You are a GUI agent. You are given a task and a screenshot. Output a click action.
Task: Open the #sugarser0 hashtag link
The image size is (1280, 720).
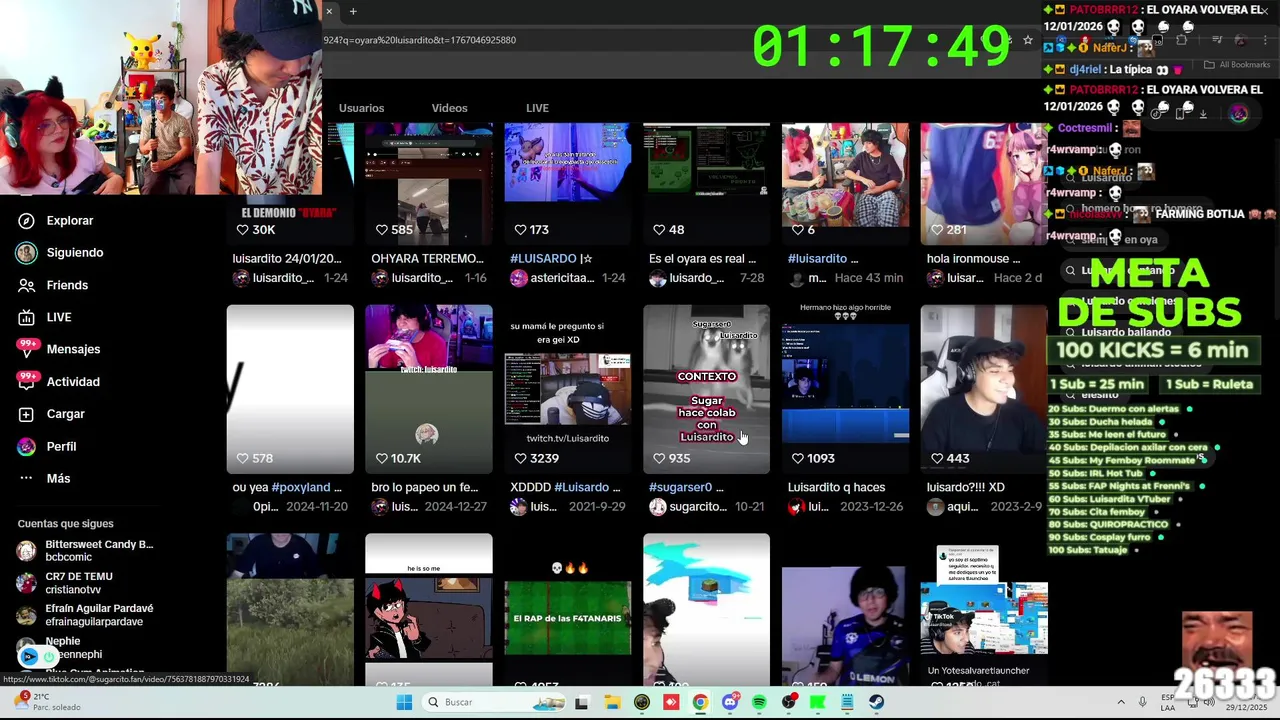680,488
